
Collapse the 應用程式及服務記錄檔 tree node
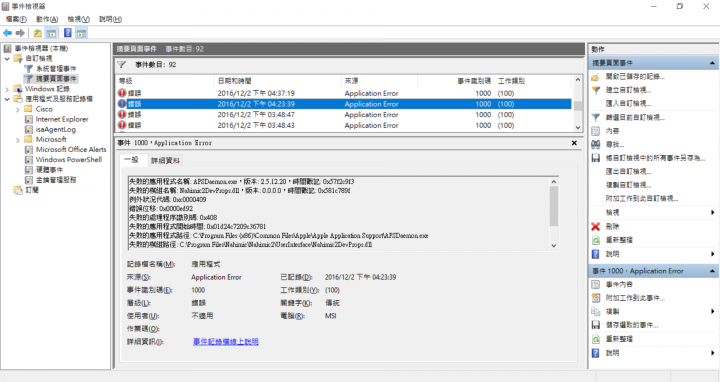click(x=7, y=99)
